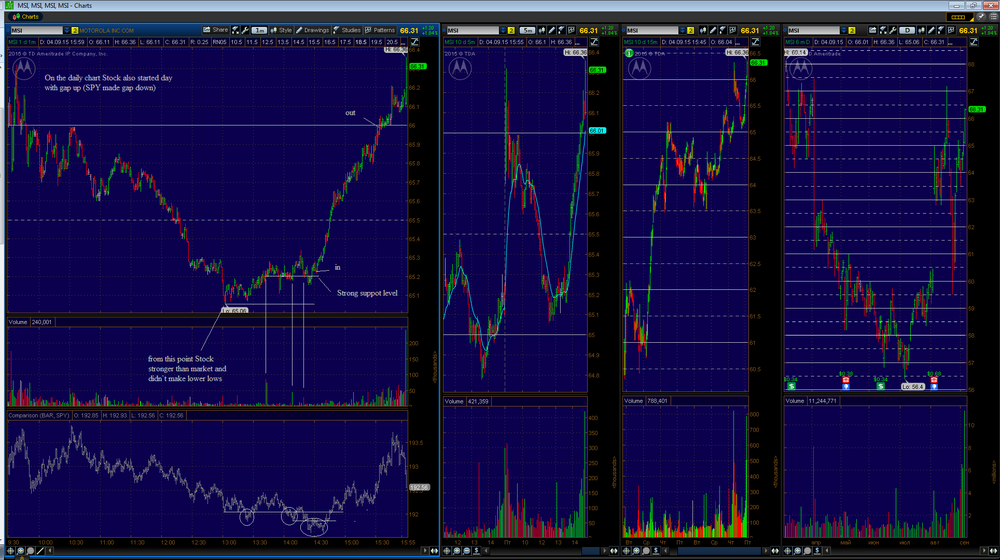Click the zoom in magnifier under the 1m chart

click(20, 550)
